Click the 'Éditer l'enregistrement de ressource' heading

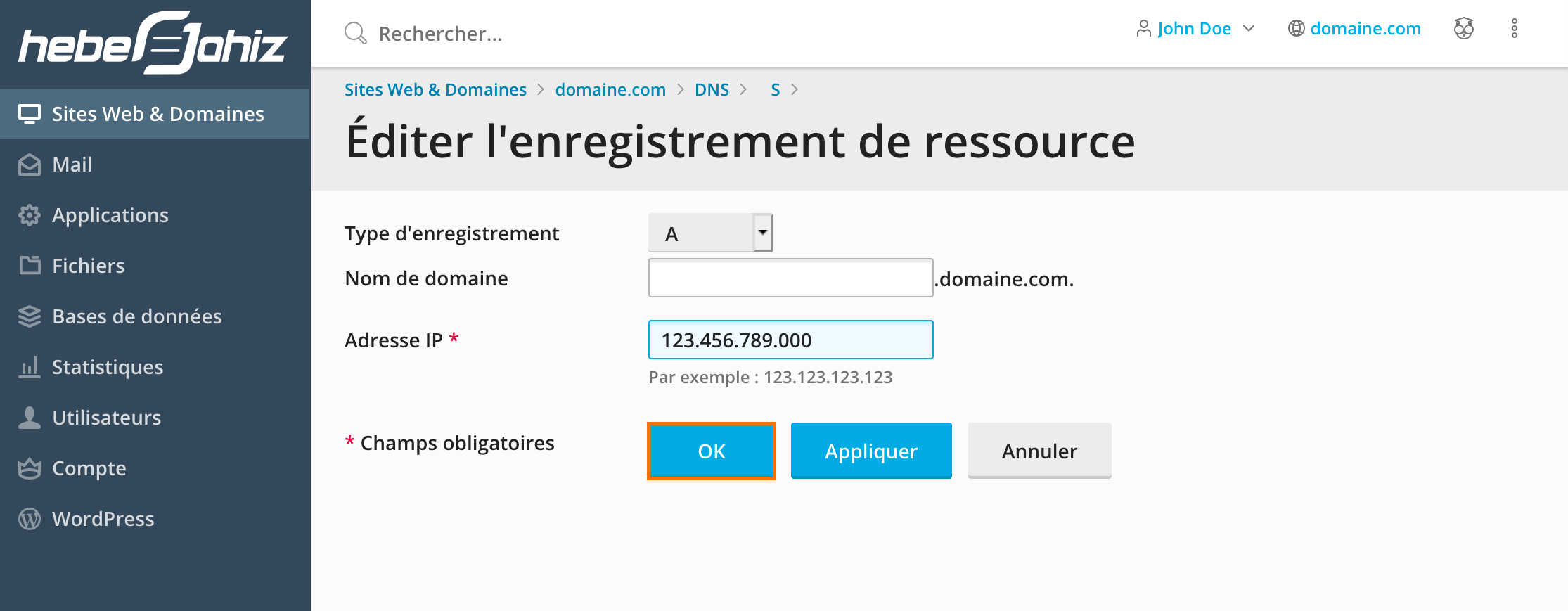740,142
